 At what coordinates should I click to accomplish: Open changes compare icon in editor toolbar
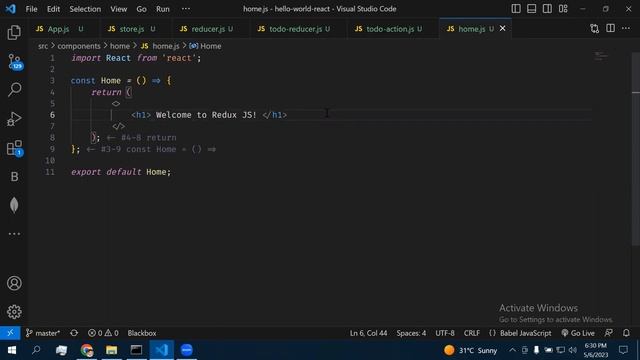595,28
